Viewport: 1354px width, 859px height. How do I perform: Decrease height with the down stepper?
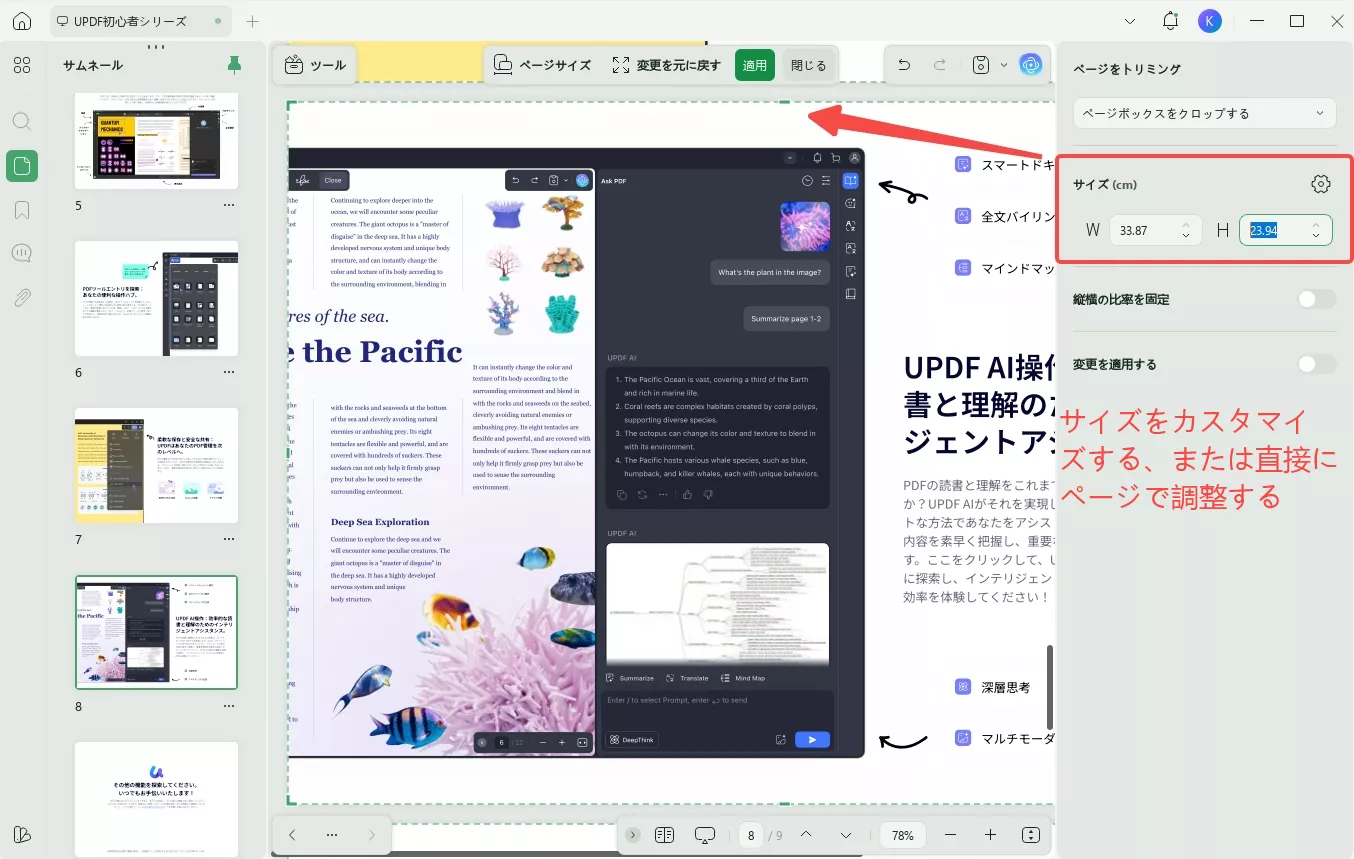click(x=1316, y=236)
